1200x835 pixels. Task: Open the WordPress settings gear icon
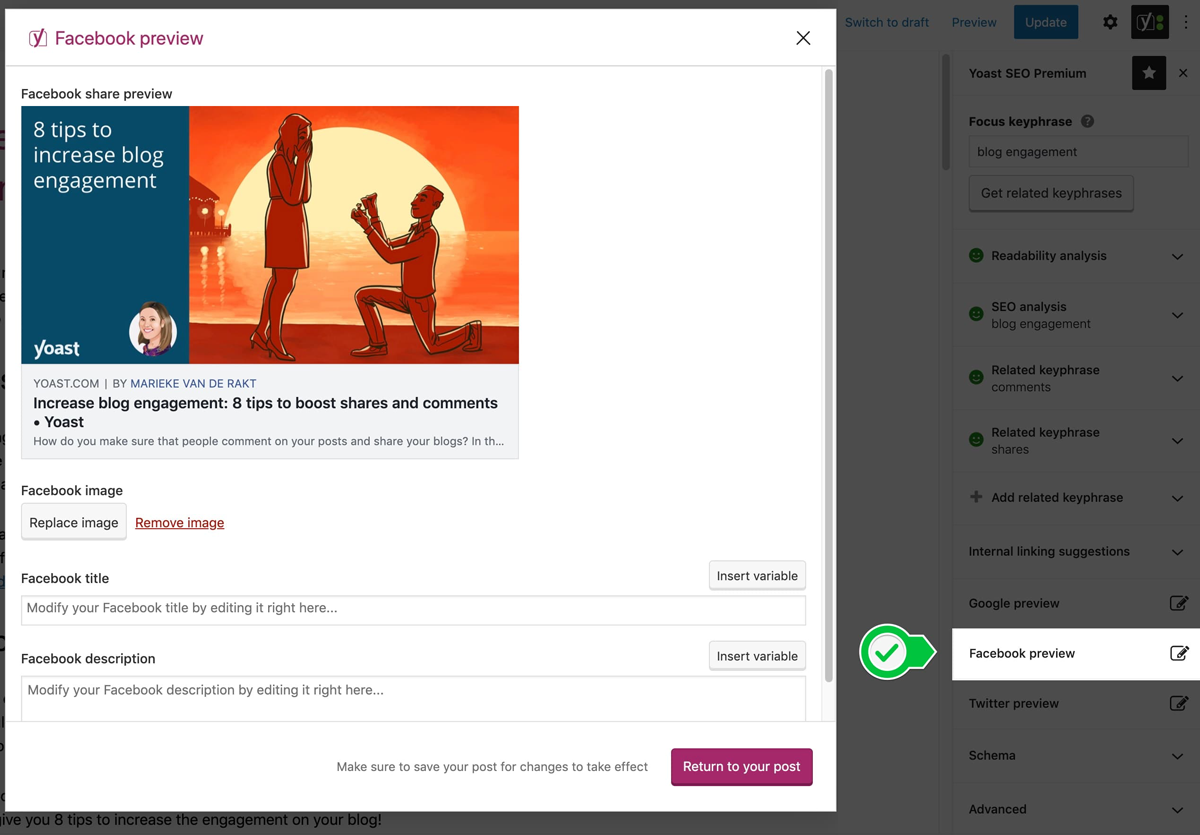click(x=1110, y=21)
